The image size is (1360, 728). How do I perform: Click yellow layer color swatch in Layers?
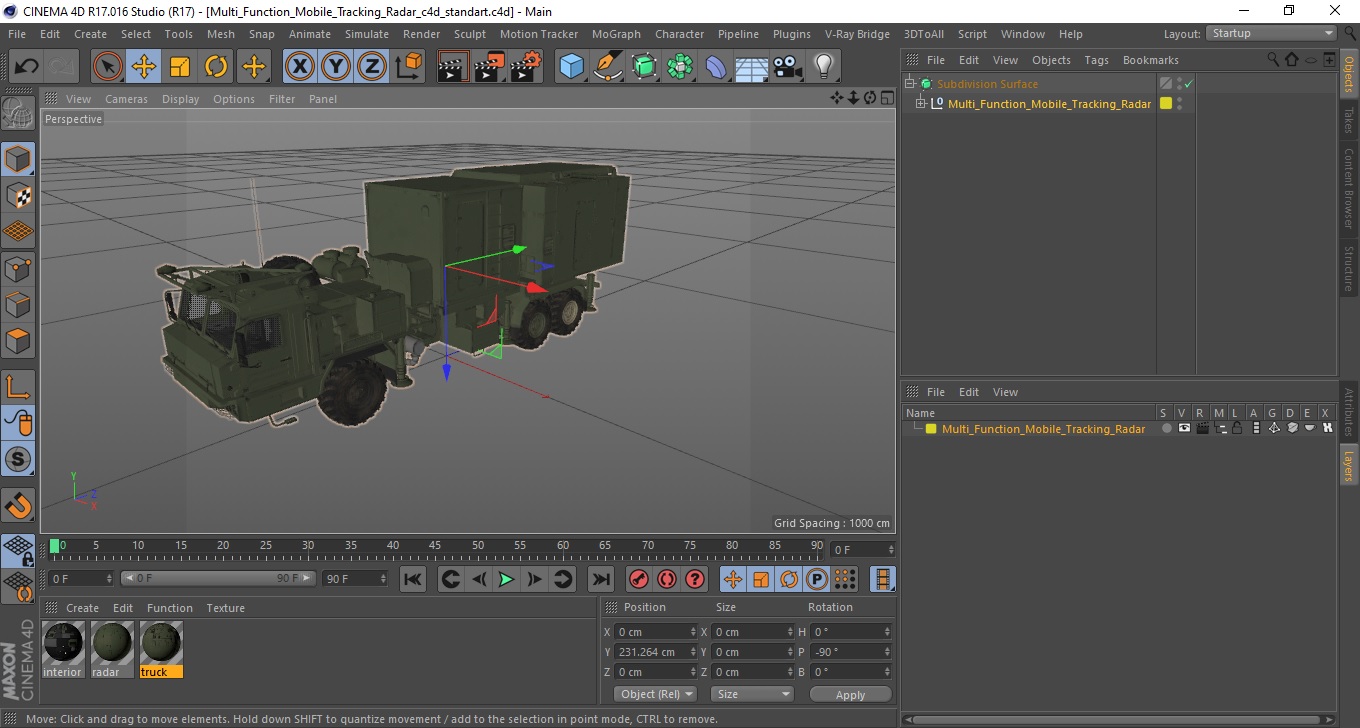[931, 429]
